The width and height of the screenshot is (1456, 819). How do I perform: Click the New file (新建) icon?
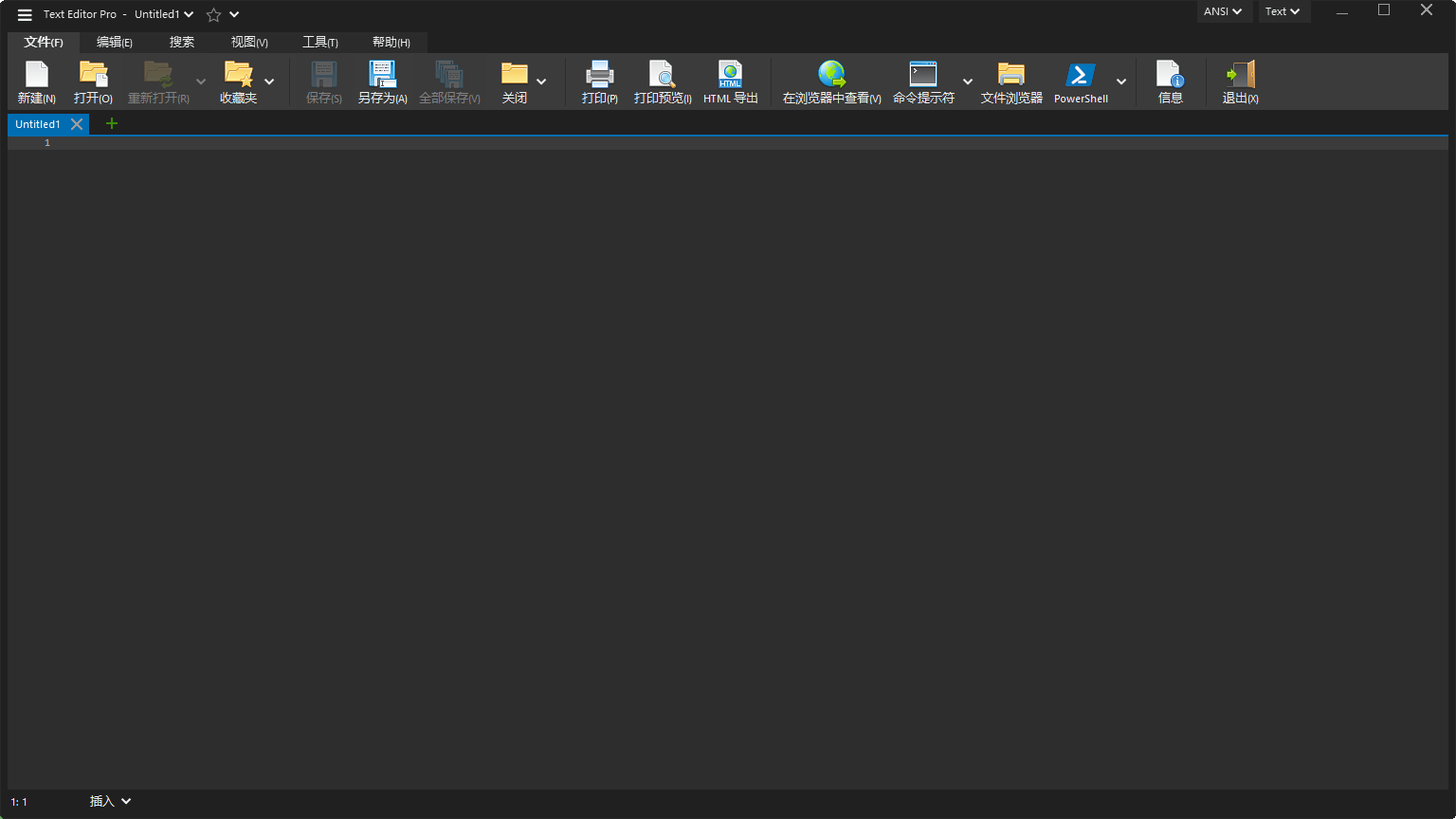(x=36, y=76)
